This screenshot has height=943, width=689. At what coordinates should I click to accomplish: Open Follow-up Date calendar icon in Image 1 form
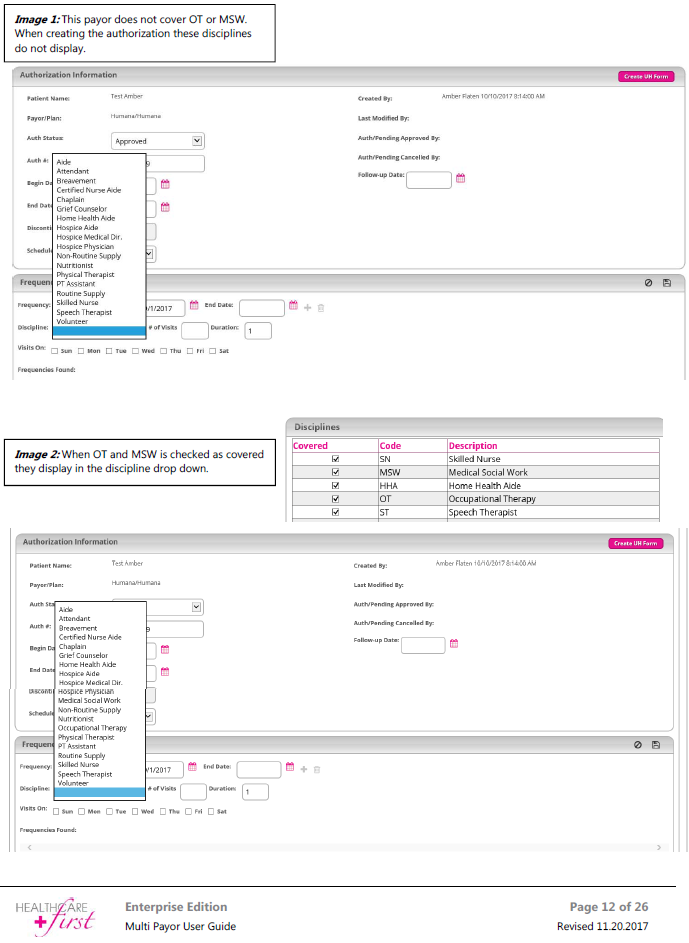coord(461,178)
